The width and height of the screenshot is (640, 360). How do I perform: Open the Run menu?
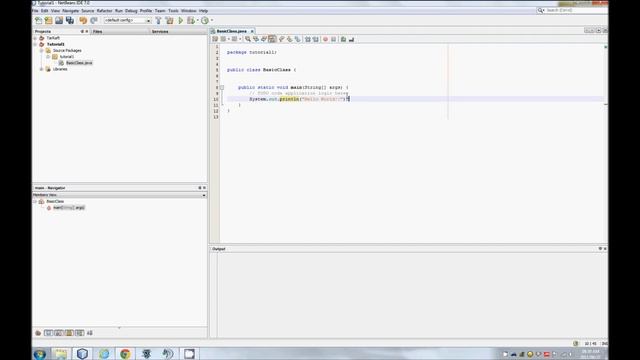(118, 11)
